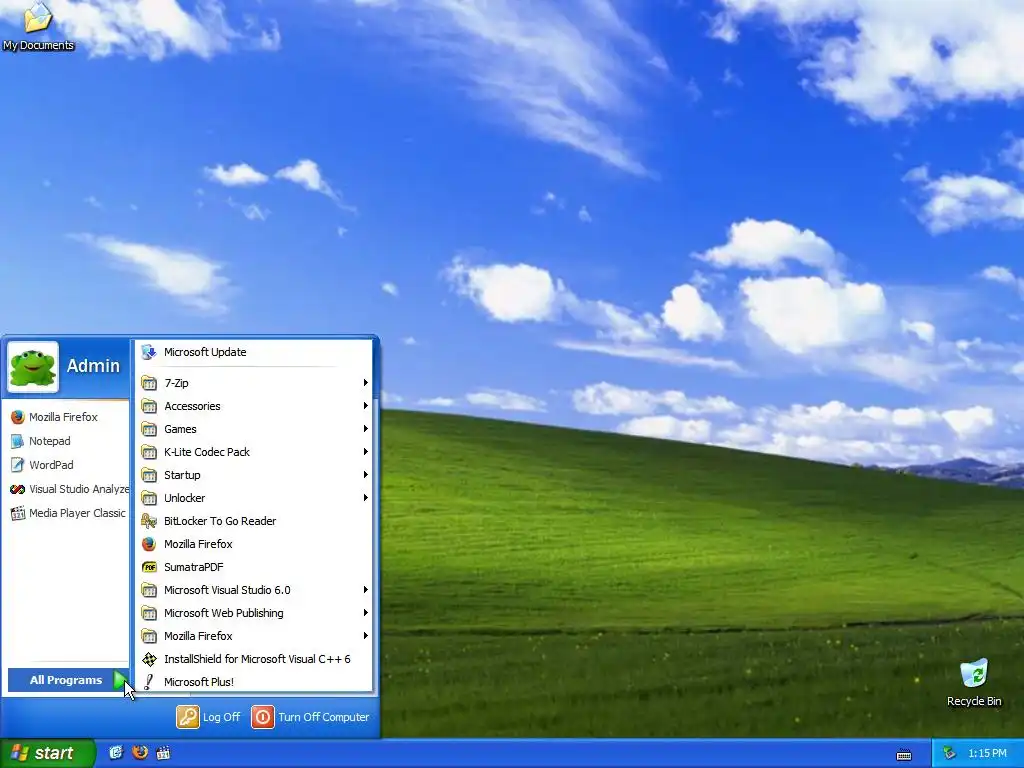Viewport: 1024px width, 768px height.
Task: Click the Startup folder icon
Action: 149,475
